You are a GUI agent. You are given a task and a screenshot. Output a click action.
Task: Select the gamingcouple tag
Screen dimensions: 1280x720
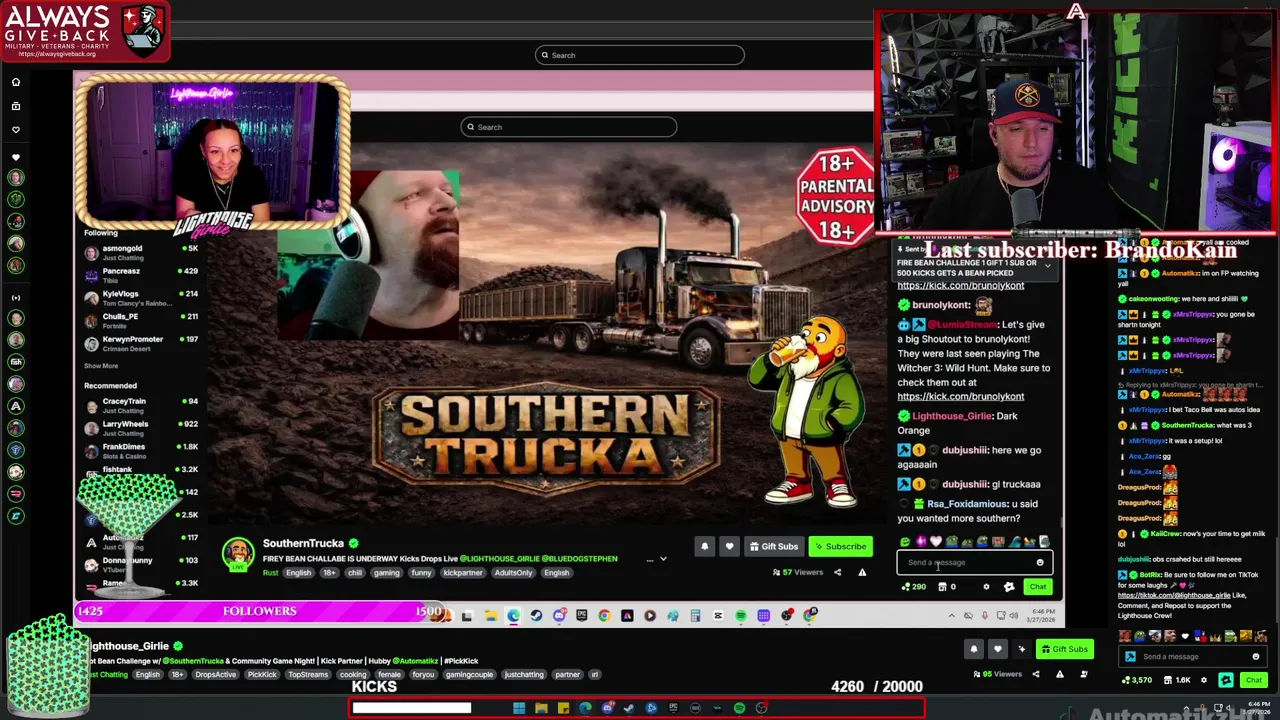469,674
